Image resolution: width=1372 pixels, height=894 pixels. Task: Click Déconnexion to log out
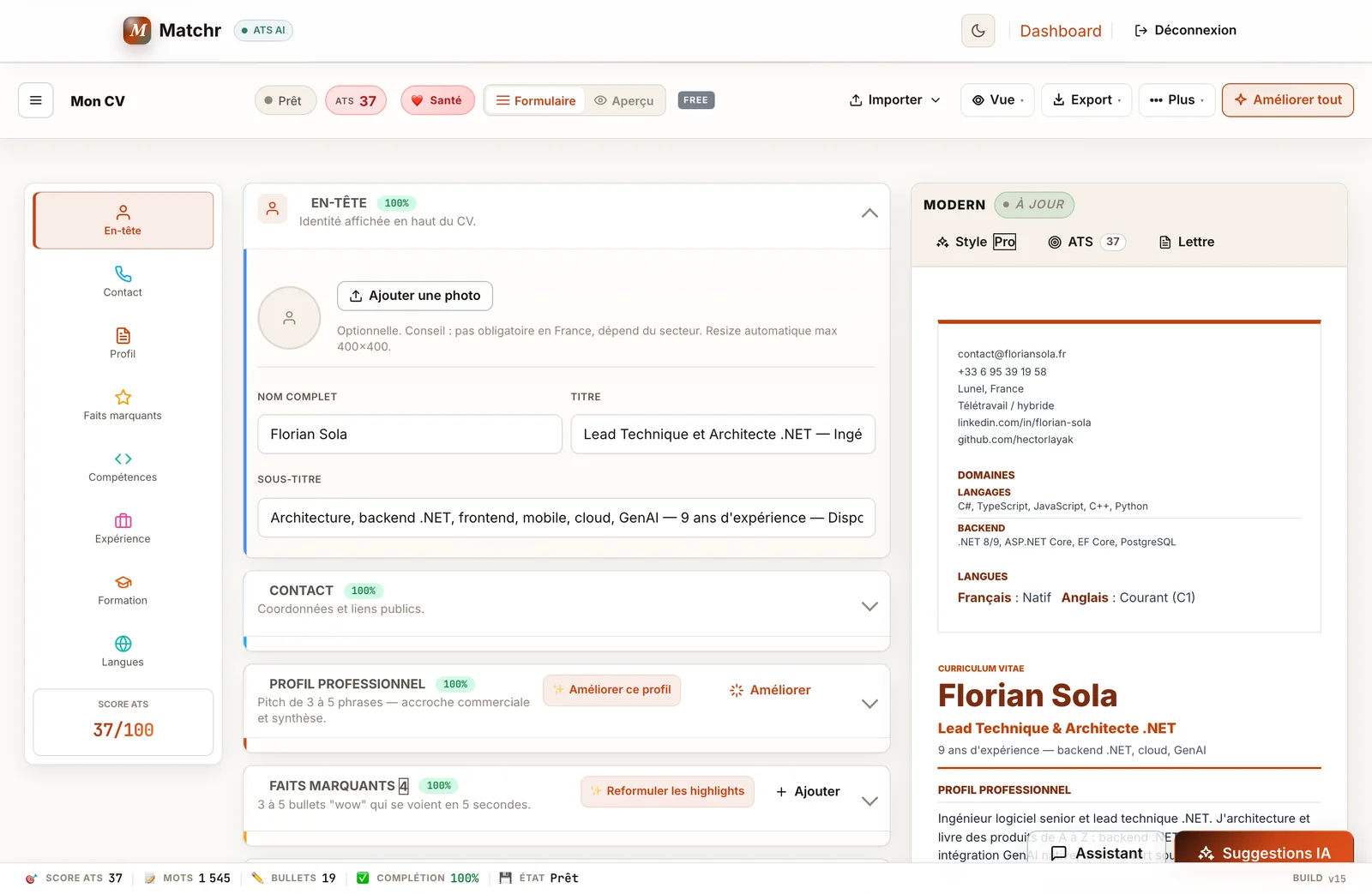(x=1185, y=30)
